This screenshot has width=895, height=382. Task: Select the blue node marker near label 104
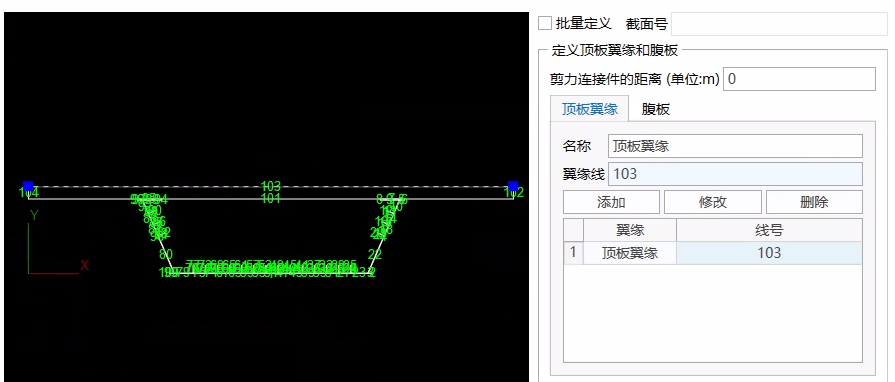pos(28,186)
